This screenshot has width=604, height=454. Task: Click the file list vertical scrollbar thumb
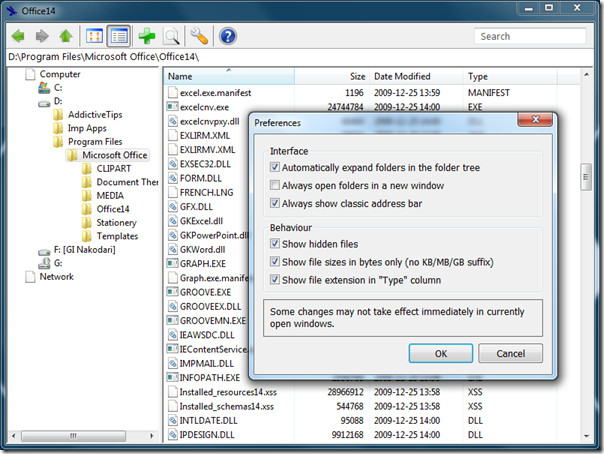coord(586,177)
